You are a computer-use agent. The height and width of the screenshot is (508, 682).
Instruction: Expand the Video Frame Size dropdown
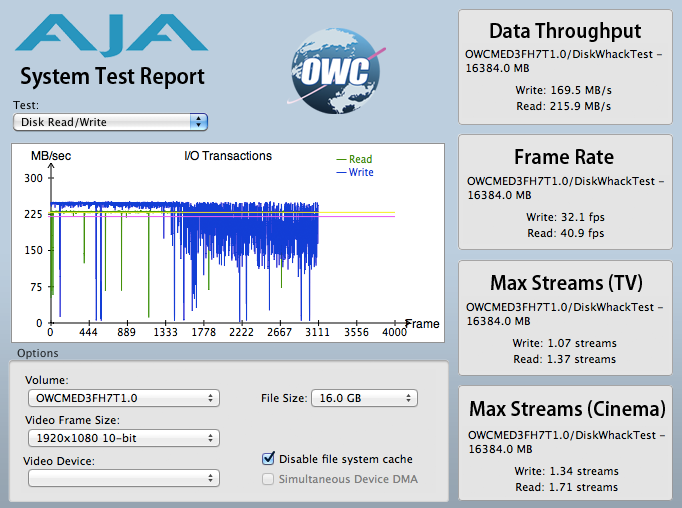[x=122, y=438]
